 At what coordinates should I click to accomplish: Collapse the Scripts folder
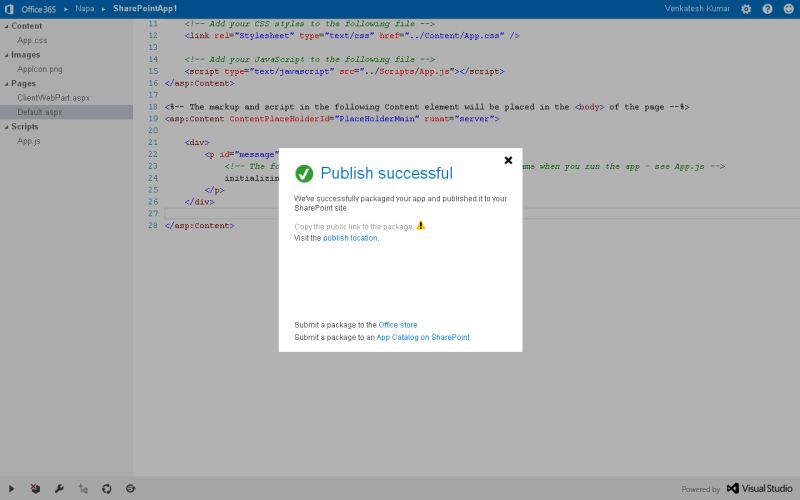click(7, 127)
